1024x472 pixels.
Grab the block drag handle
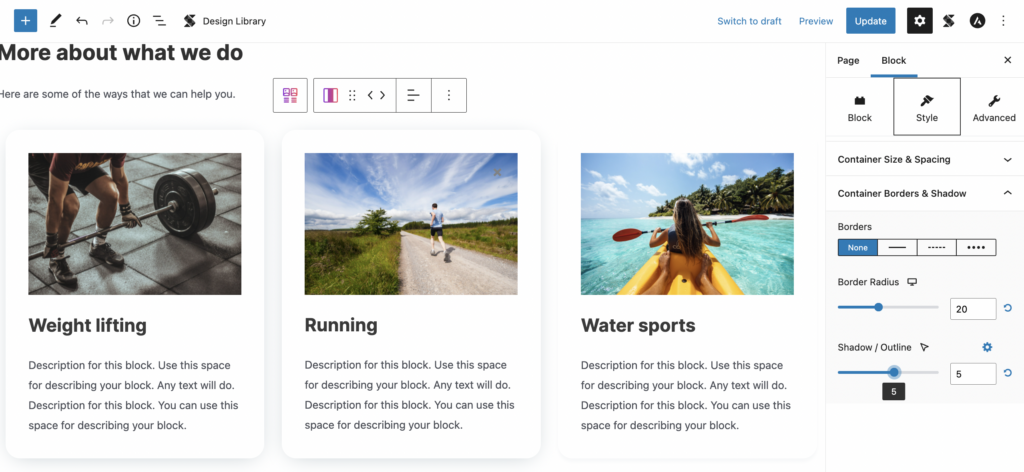click(352, 95)
